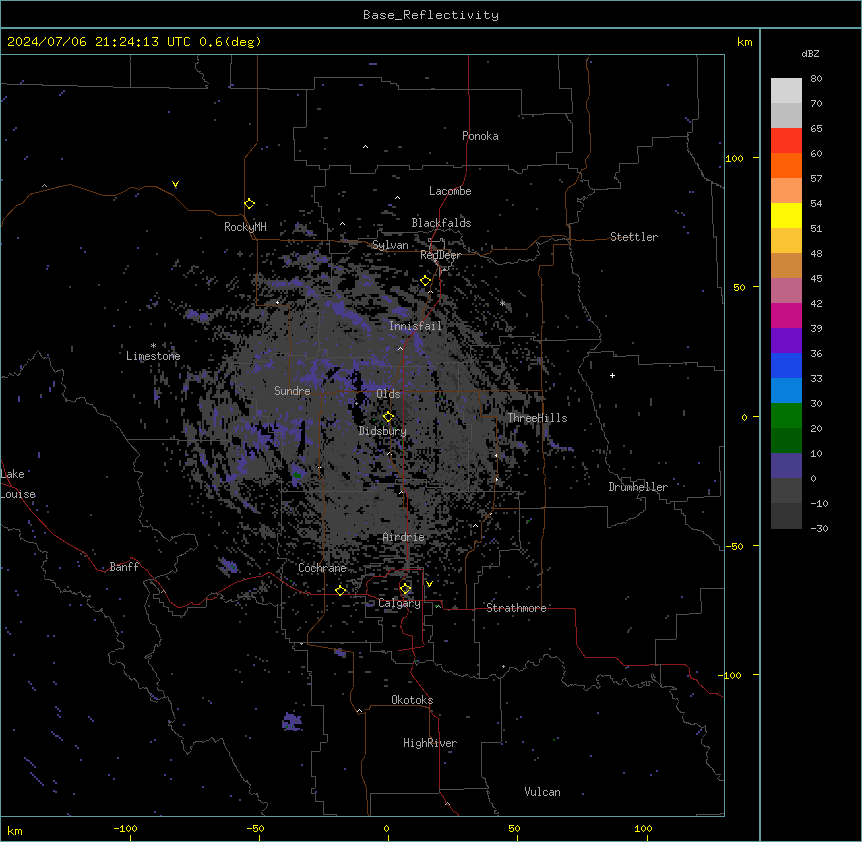Screen dimensions: 862x842
Task: Click the Base_Reflectivity title
Action: pyautogui.click(x=431, y=15)
